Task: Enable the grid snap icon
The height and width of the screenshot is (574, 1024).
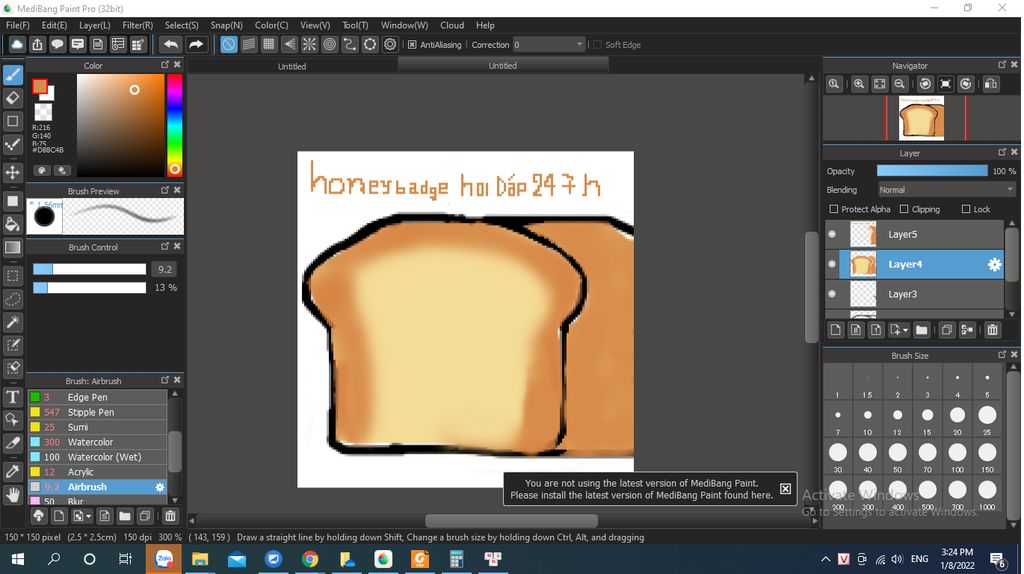Action: pos(268,44)
